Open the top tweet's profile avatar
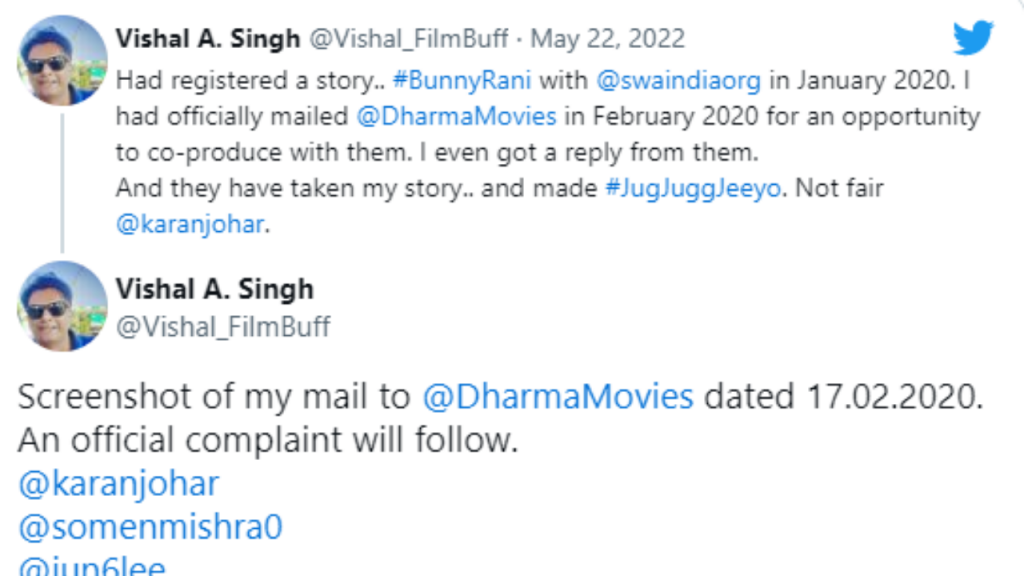Image resolution: width=1024 pixels, height=576 pixels. [x=62, y=61]
